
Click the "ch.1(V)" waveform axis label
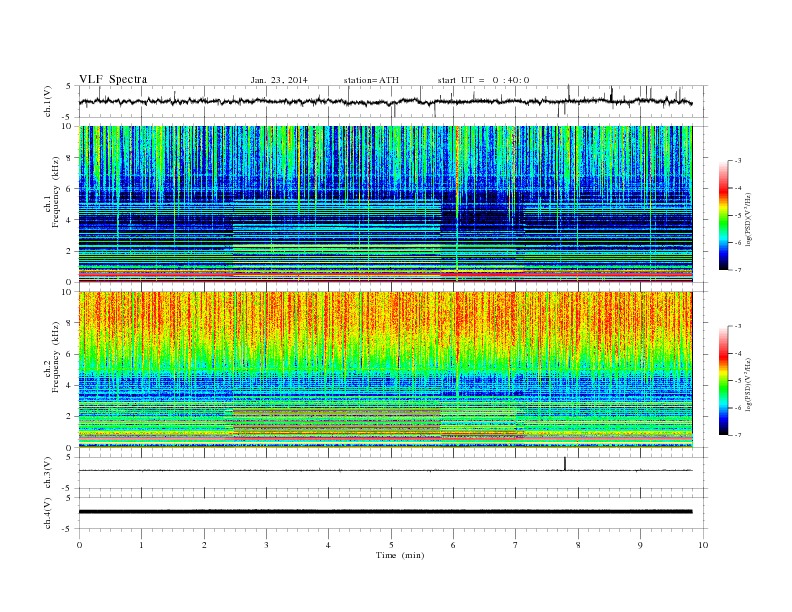click(x=48, y=101)
